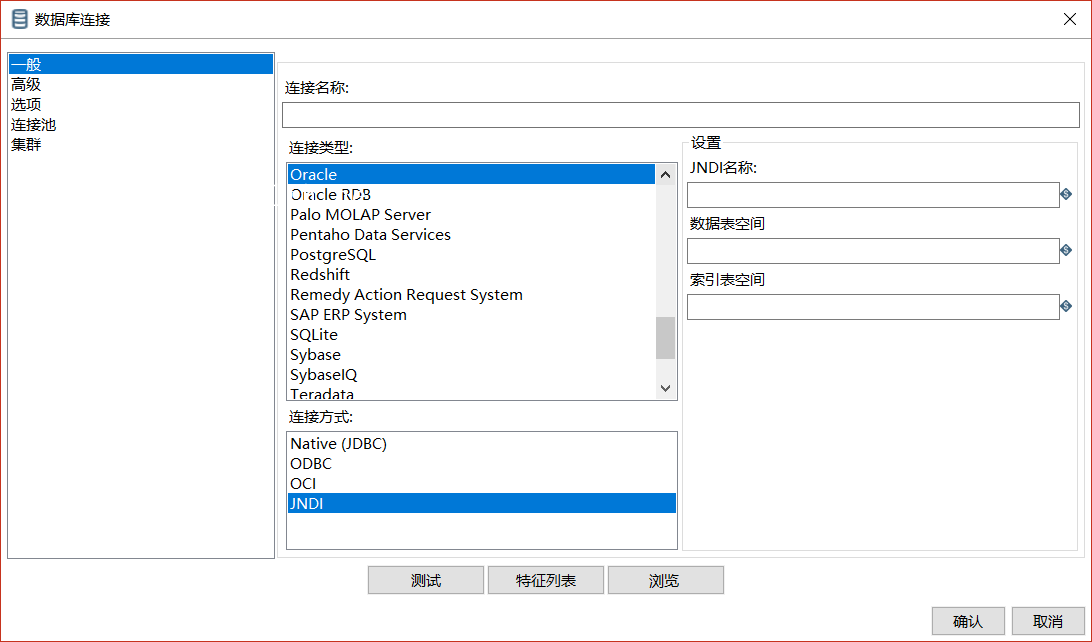
Task: Choose Native (JDBC) access method
Action: (x=482, y=444)
